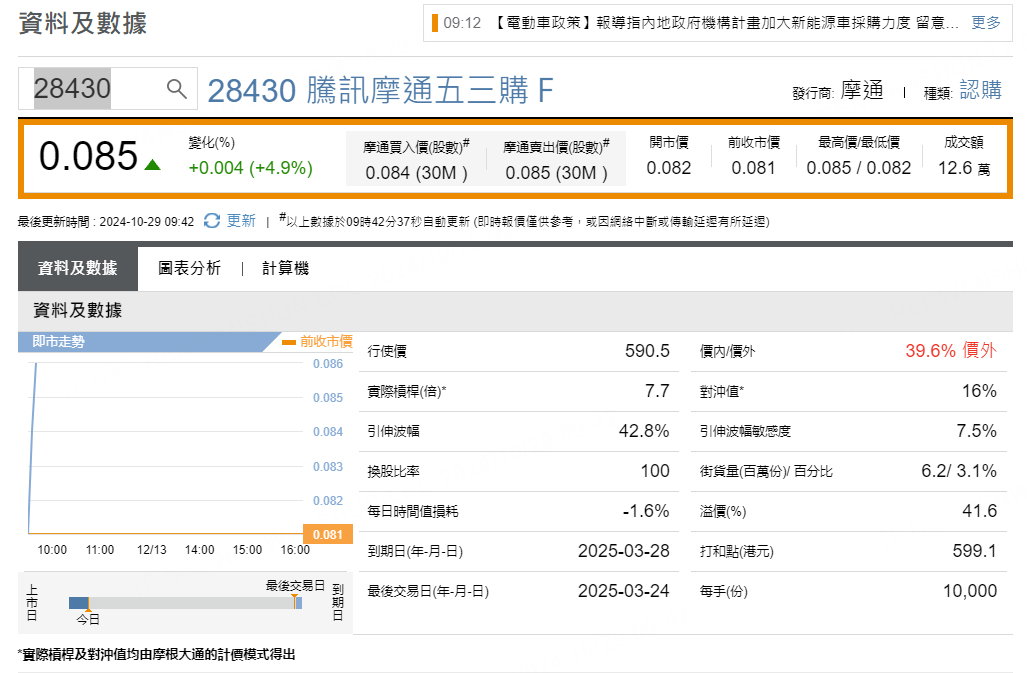Select the chart time label 12/13

tap(151, 550)
